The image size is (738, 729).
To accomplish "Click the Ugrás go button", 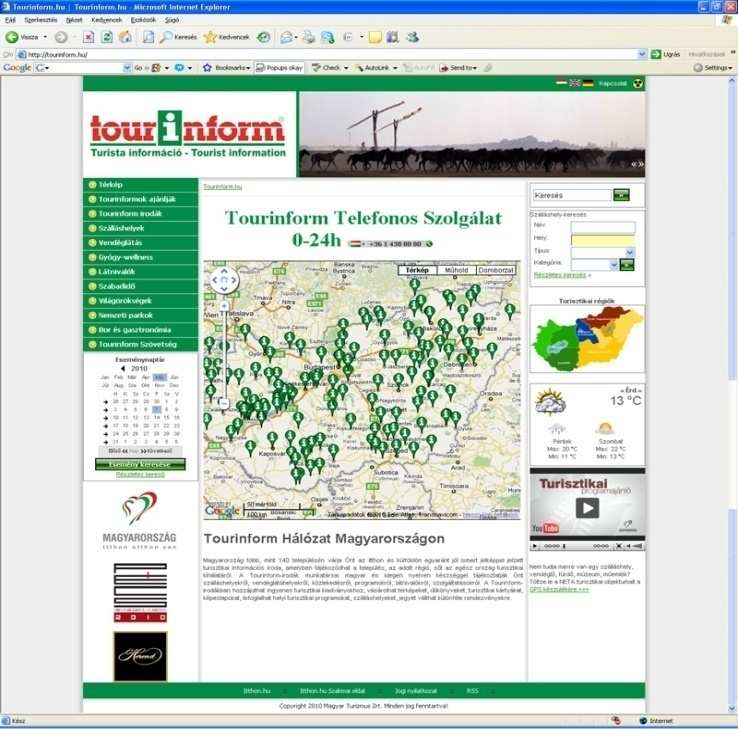I will (666, 55).
